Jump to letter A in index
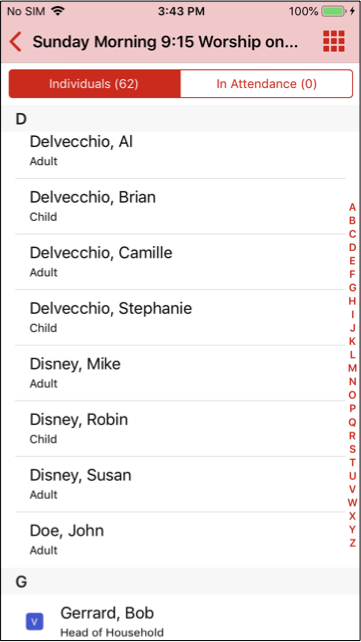361x642 pixels. (352, 207)
